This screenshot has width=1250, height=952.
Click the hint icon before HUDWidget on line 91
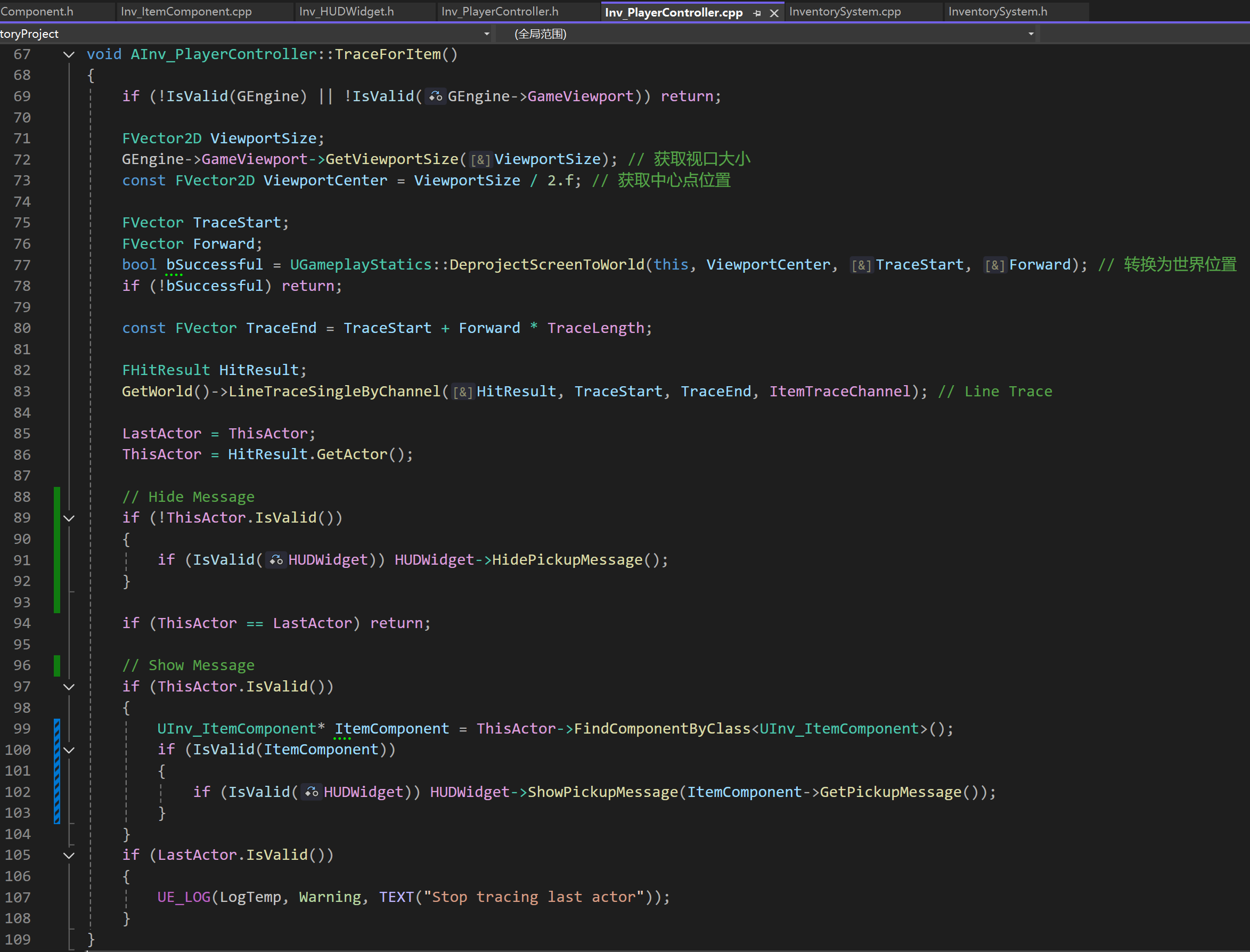tap(276, 560)
